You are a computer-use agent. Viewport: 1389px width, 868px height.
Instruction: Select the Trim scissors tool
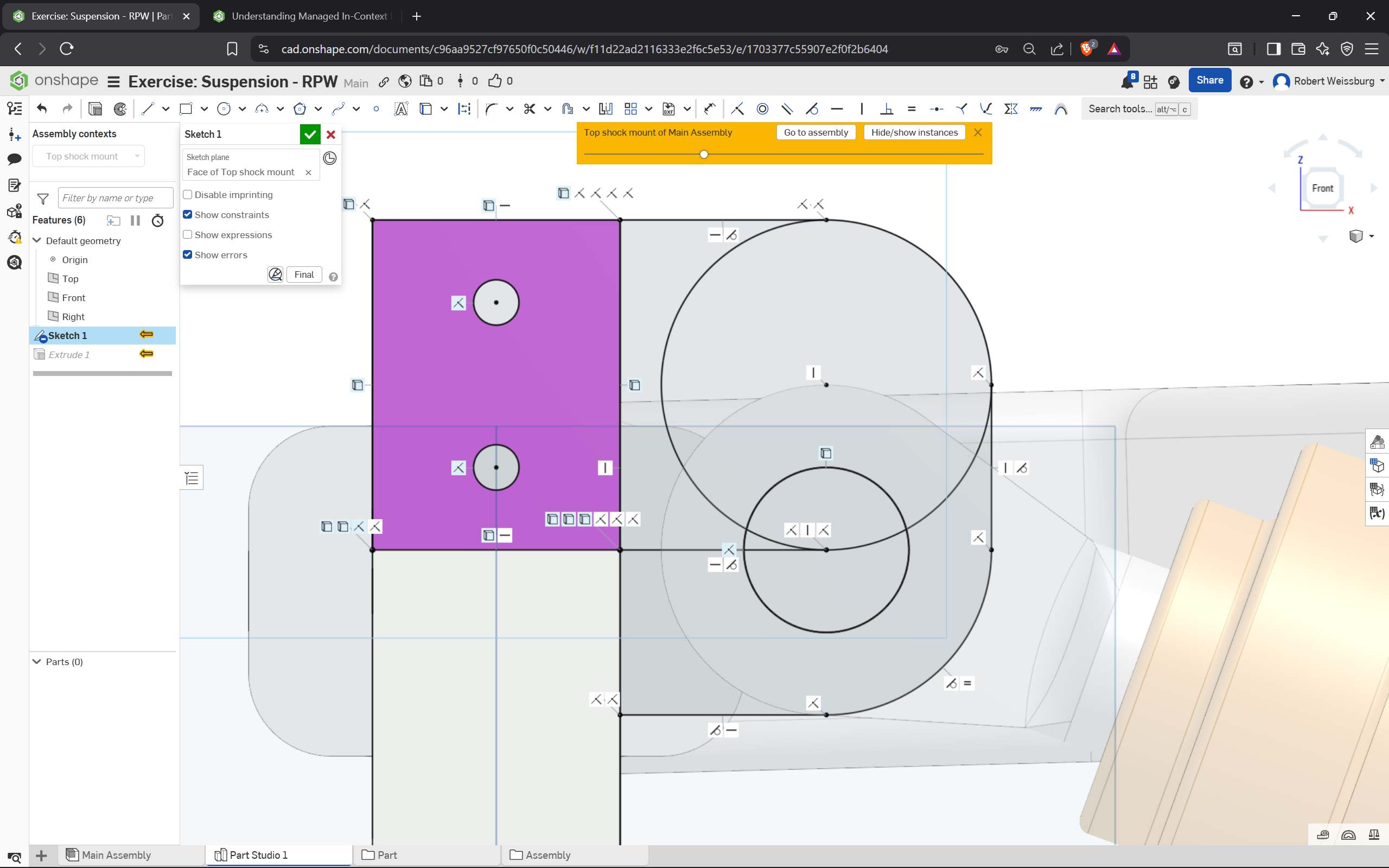coord(529,108)
